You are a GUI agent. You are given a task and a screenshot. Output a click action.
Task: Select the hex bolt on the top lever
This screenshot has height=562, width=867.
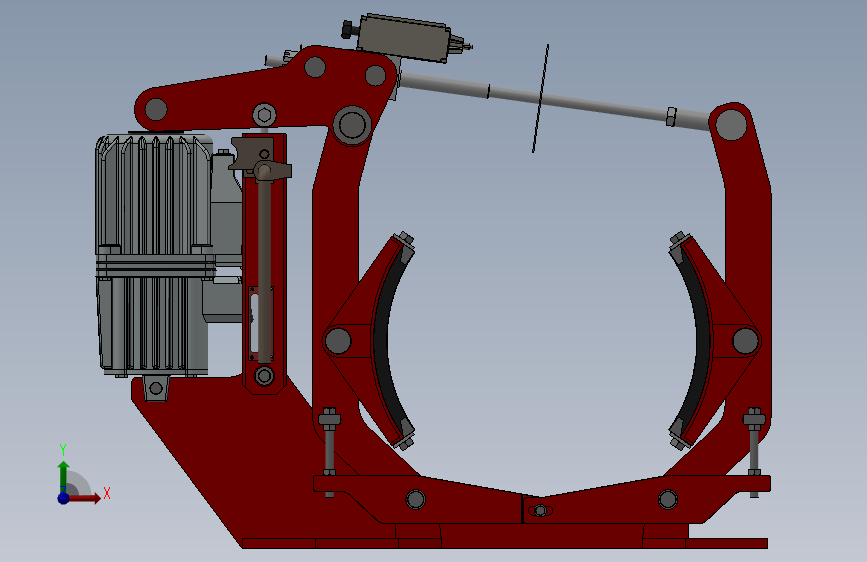point(264,115)
